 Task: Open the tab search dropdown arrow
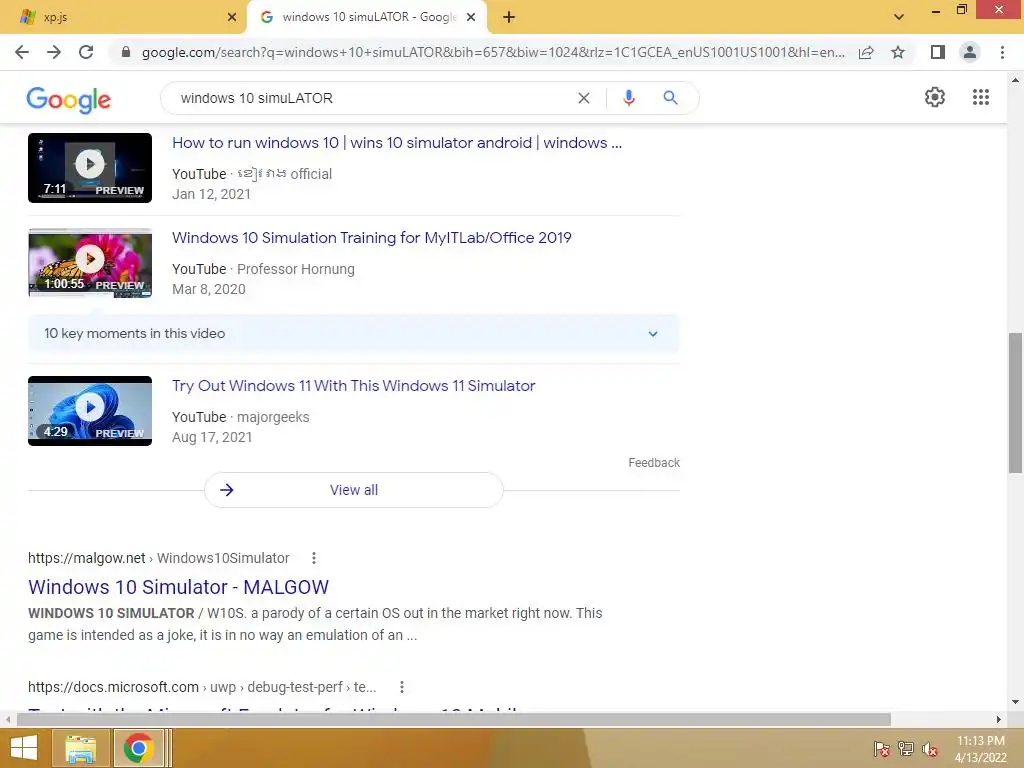[899, 17]
